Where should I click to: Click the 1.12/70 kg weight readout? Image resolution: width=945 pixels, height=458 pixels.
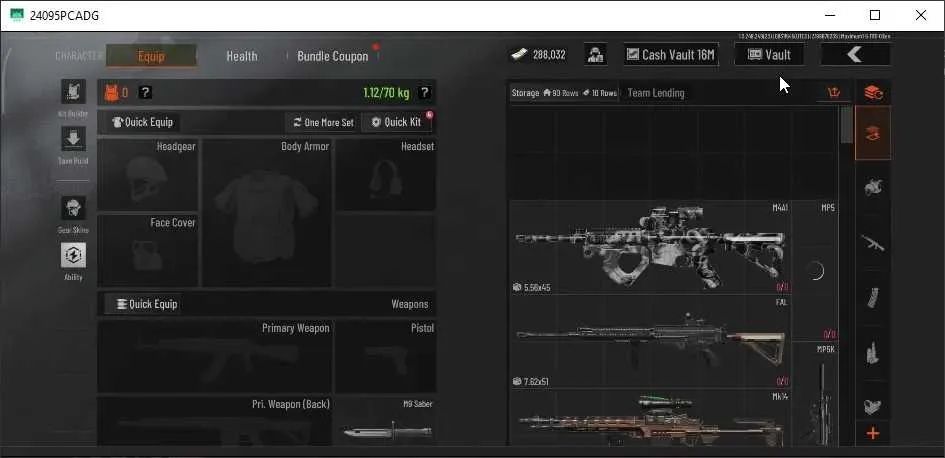(386, 92)
